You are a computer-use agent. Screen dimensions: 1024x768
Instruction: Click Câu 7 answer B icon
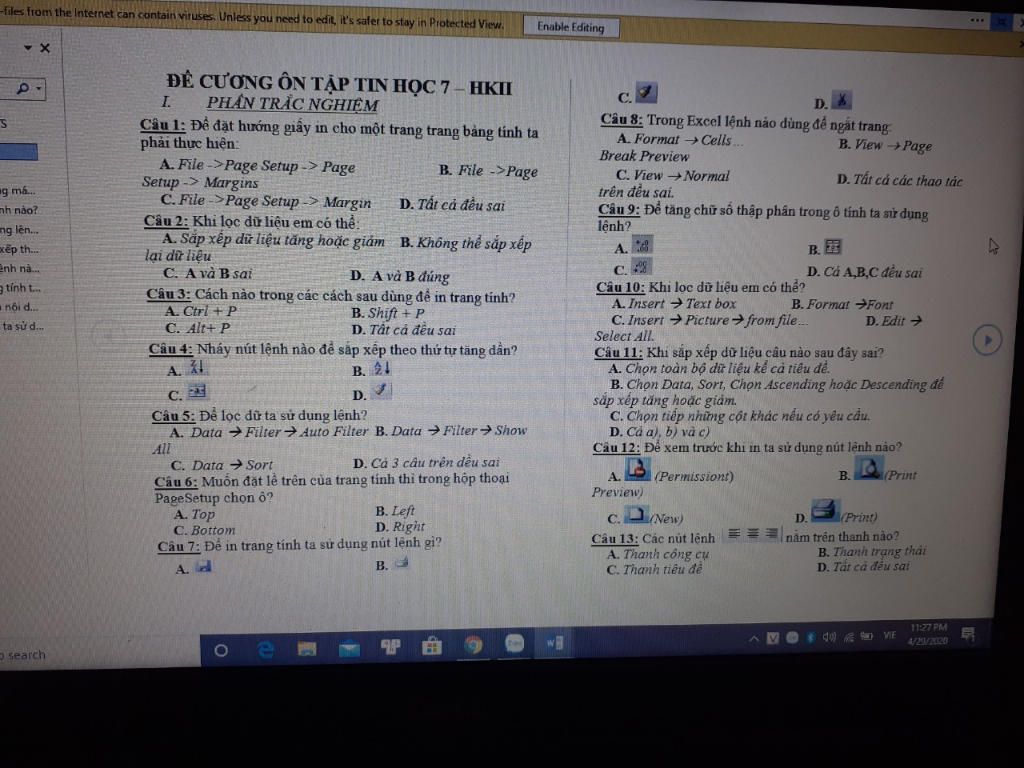(401, 562)
